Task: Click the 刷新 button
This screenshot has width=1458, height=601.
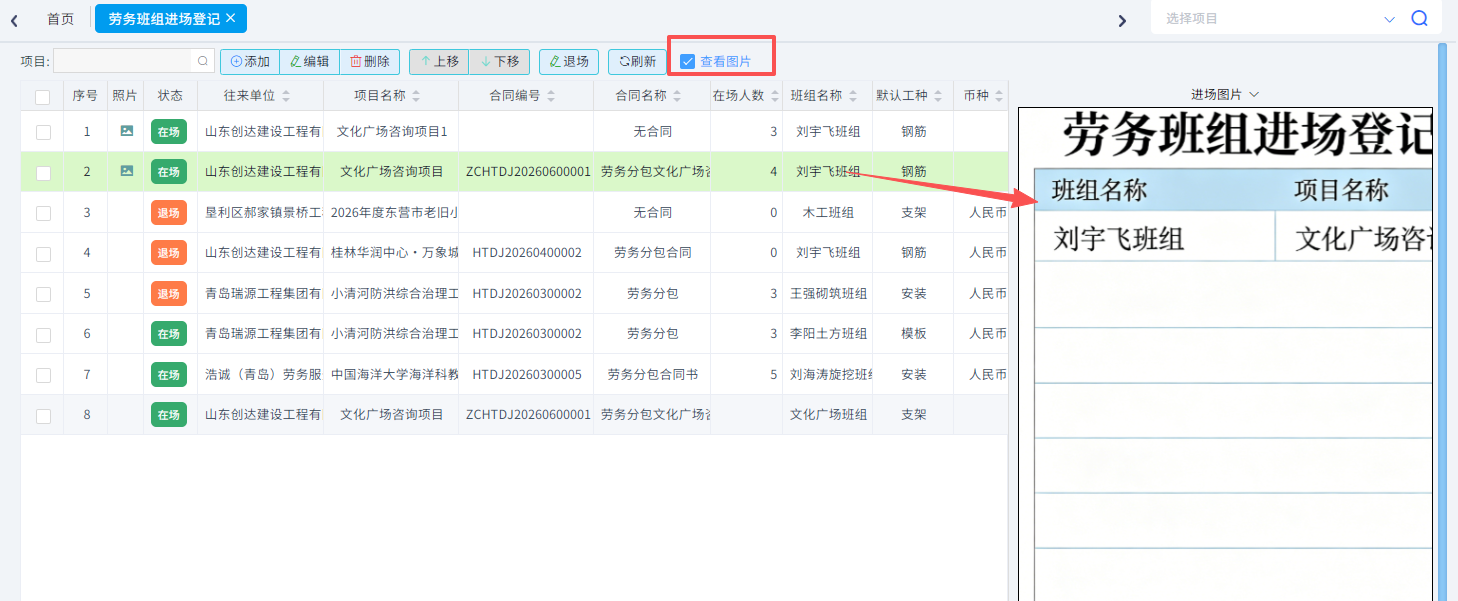Action: 637,61
